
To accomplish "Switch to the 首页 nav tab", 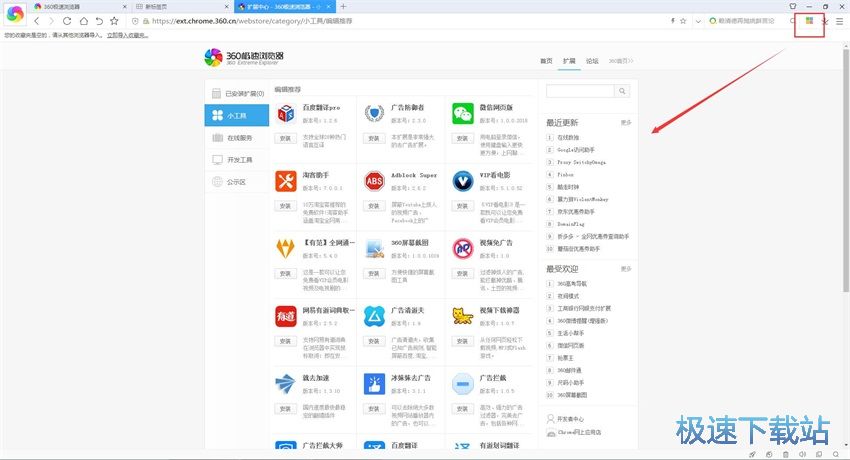I will click(x=546, y=61).
